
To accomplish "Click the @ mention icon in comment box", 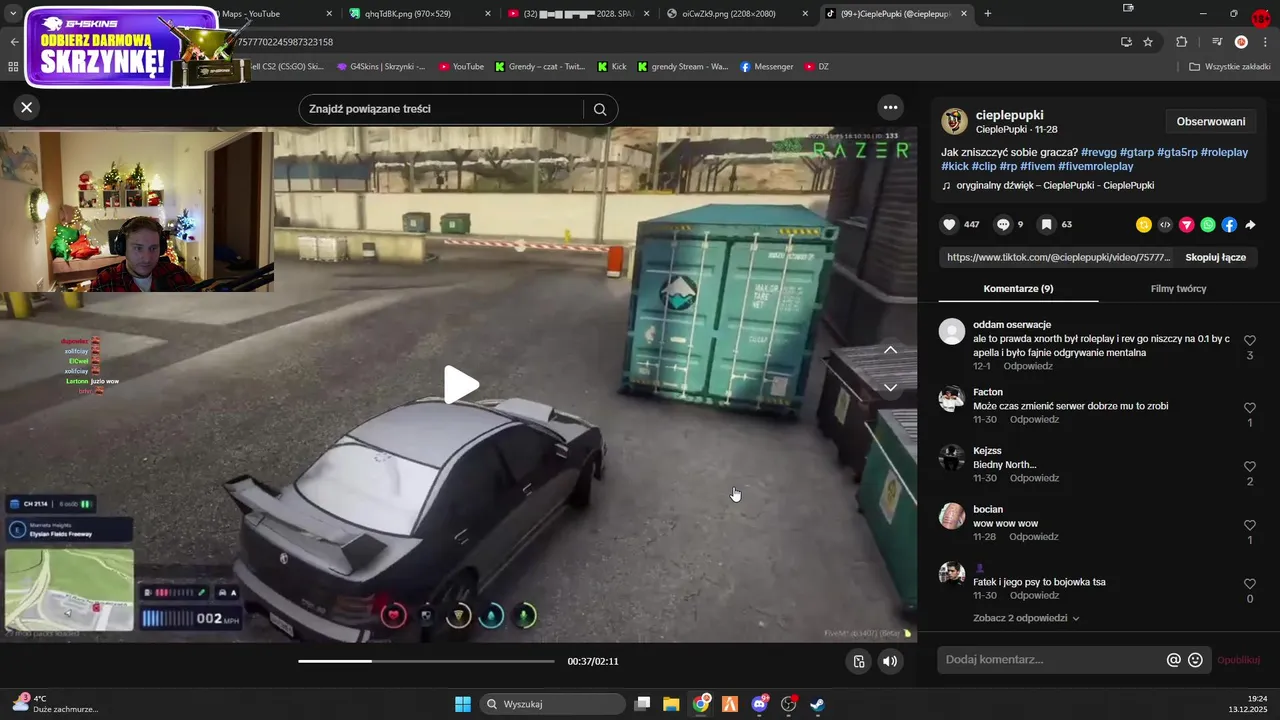I will [1174, 660].
